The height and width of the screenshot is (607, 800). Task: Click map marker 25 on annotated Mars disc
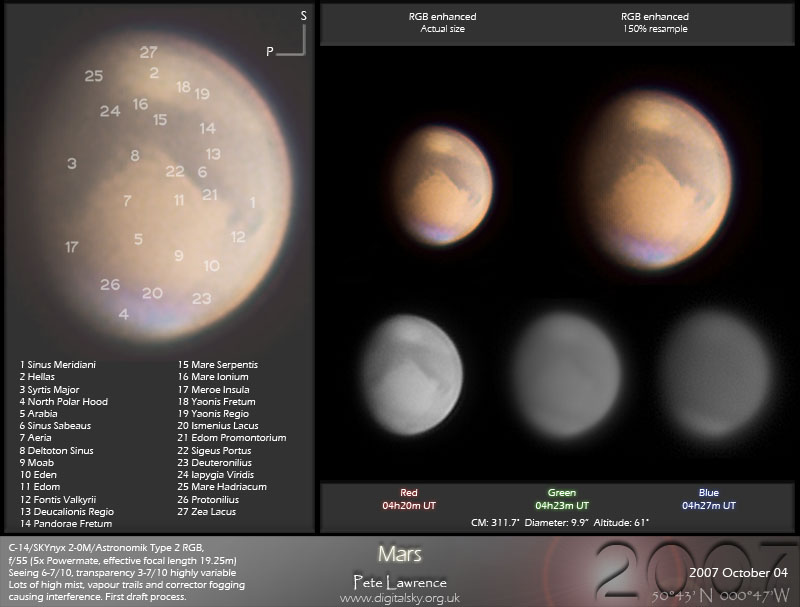(x=94, y=76)
